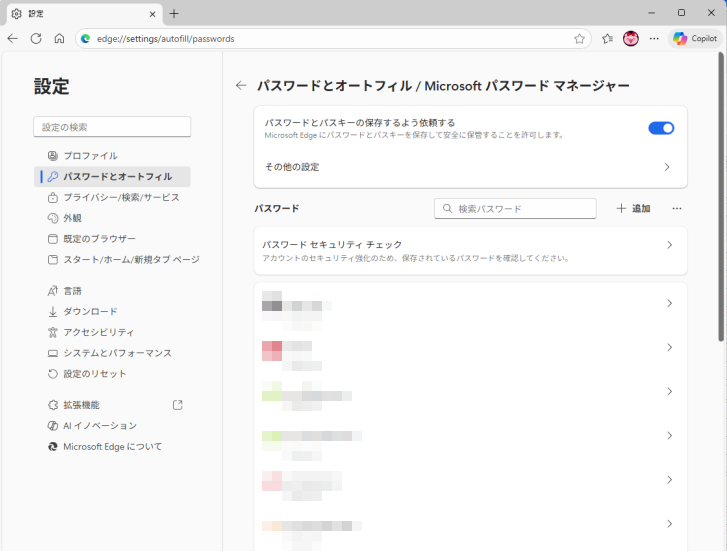This screenshot has width=727, height=553.
Task: Click external link icon beside 拡張機能
Action: click(178, 405)
